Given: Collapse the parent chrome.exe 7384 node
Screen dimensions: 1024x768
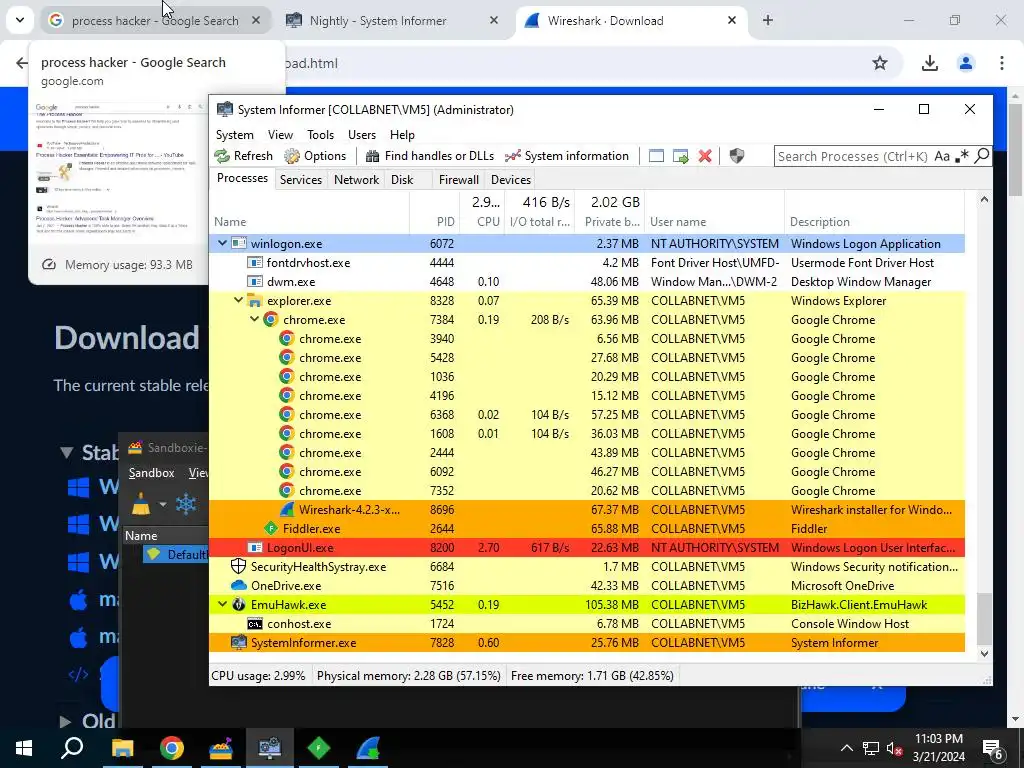Looking at the screenshot, I should [x=255, y=319].
